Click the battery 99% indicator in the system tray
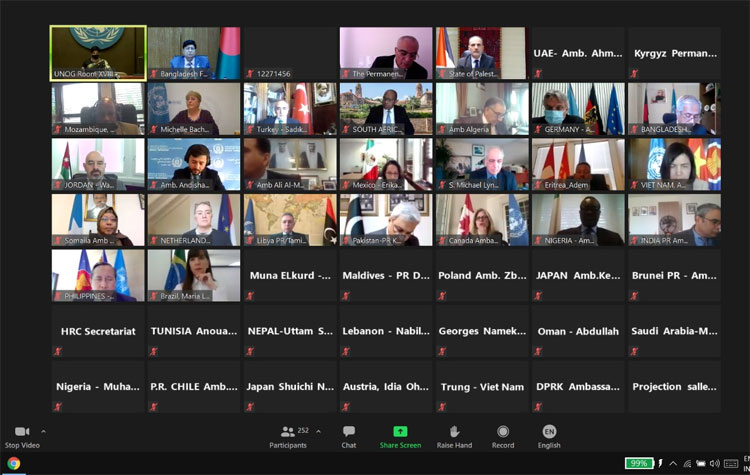 point(639,463)
